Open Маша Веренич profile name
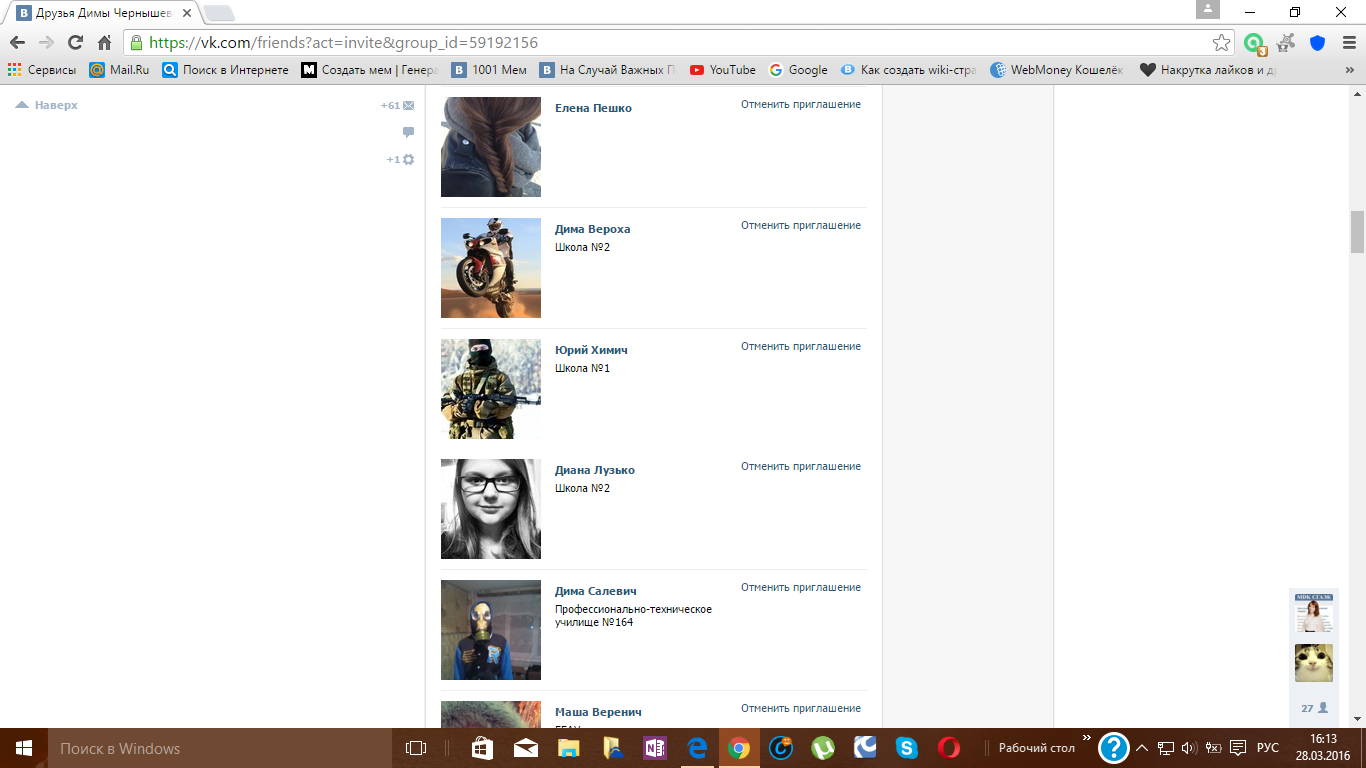The image size is (1366, 768). tap(598, 712)
